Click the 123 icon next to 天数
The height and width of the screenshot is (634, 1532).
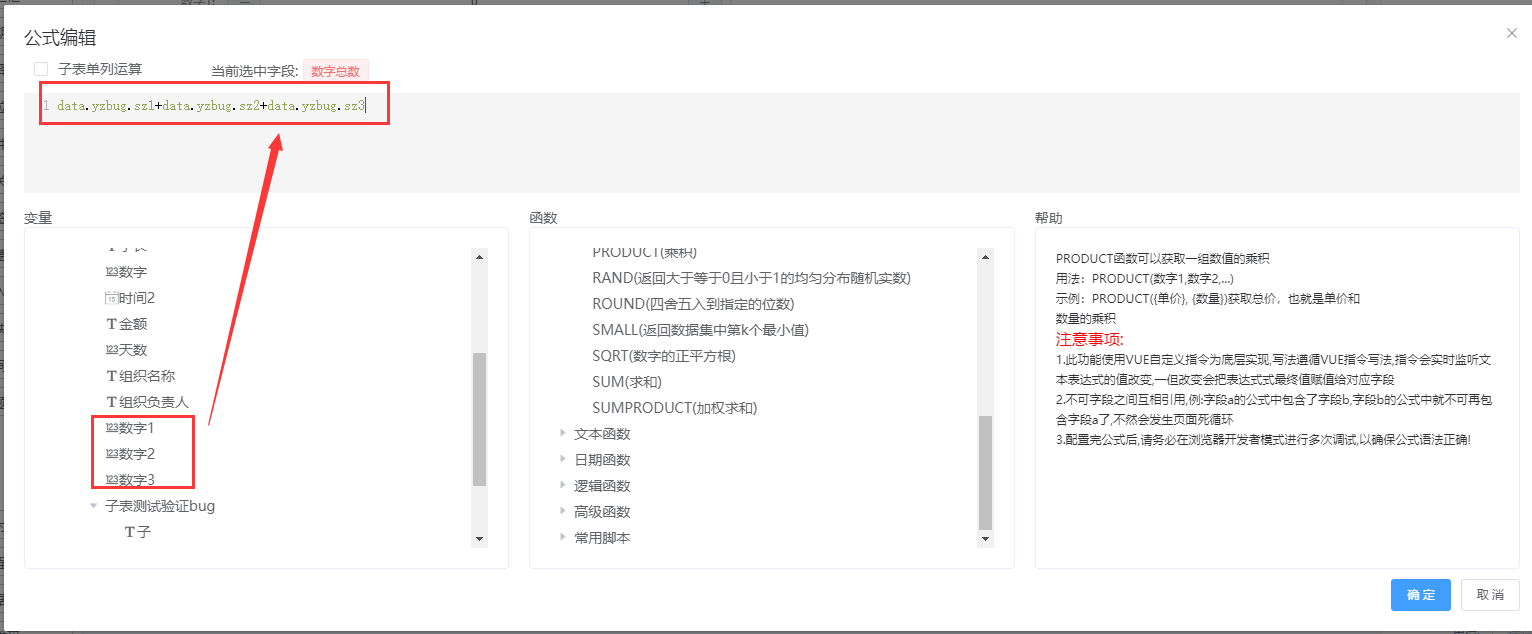click(x=111, y=350)
